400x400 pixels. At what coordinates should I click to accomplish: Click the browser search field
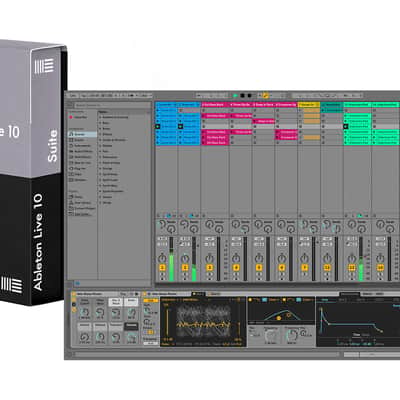(112, 105)
